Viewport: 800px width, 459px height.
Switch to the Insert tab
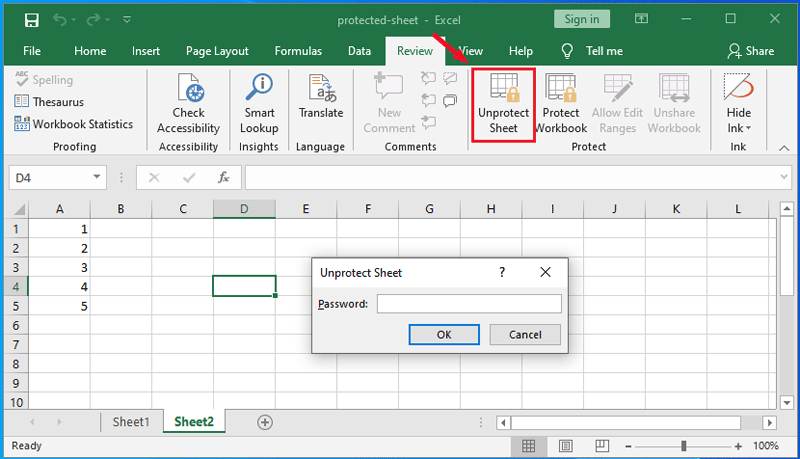click(146, 51)
